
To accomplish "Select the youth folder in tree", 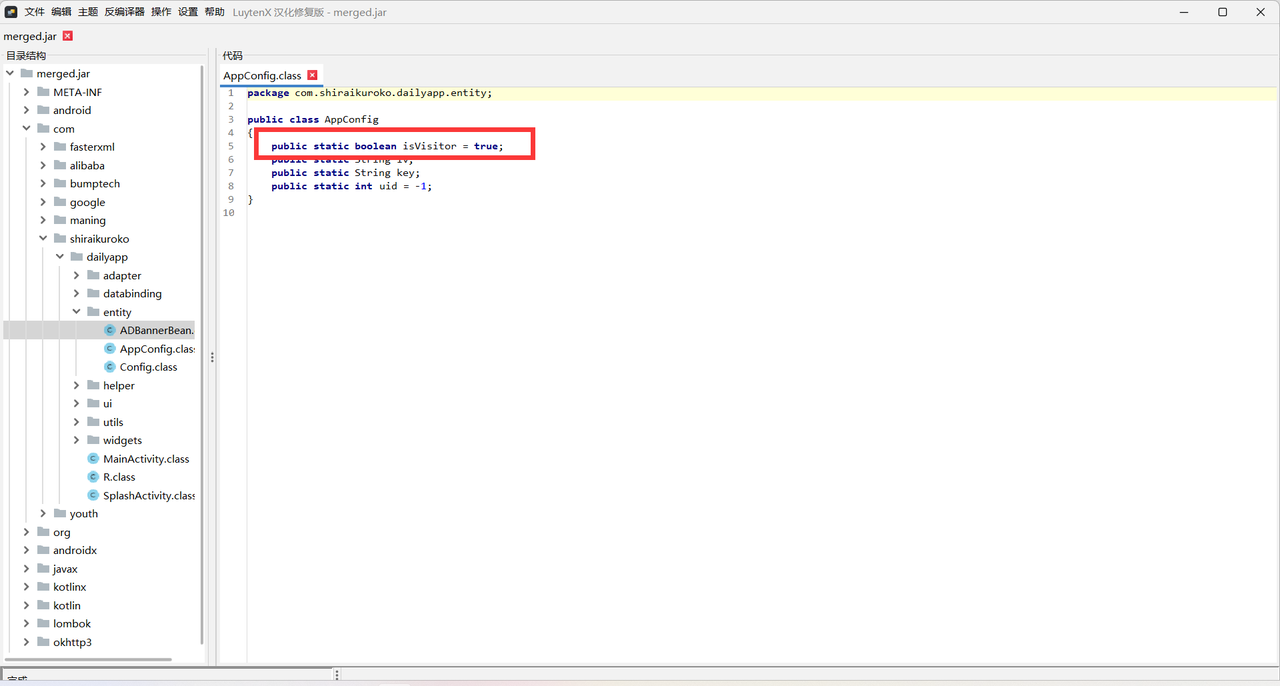I will coord(84,514).
